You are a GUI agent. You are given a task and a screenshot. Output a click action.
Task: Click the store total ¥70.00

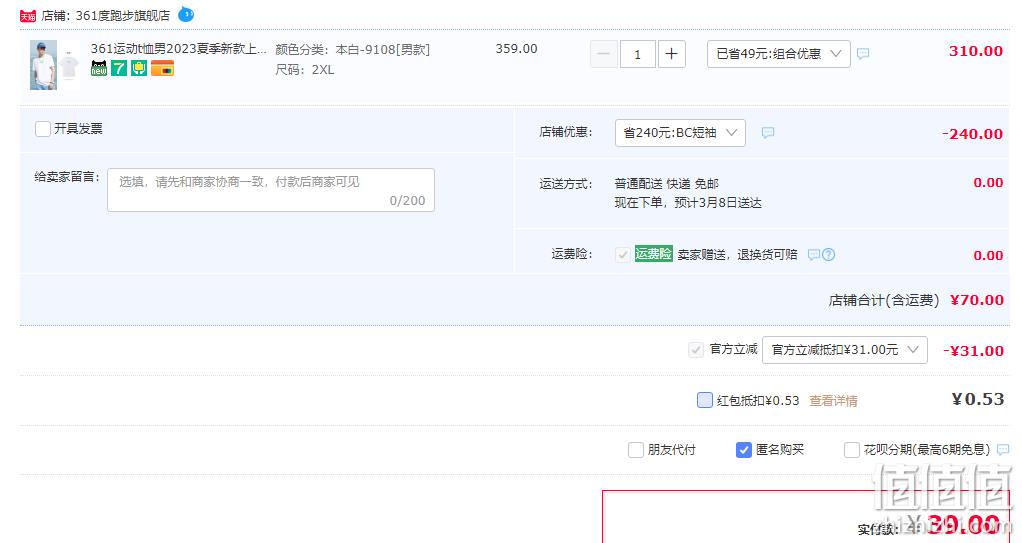(976, 300)
